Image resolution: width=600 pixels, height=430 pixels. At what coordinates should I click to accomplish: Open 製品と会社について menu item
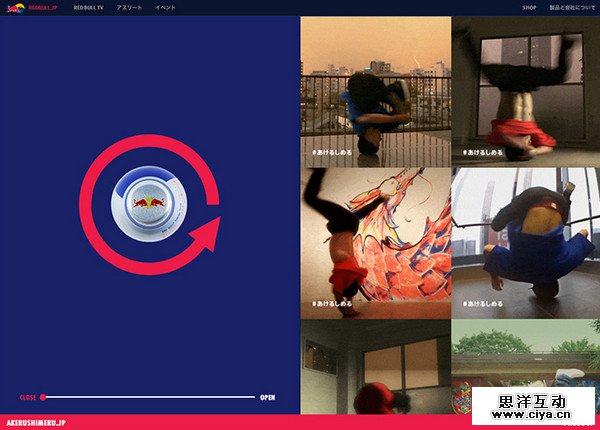click(572, 8)
